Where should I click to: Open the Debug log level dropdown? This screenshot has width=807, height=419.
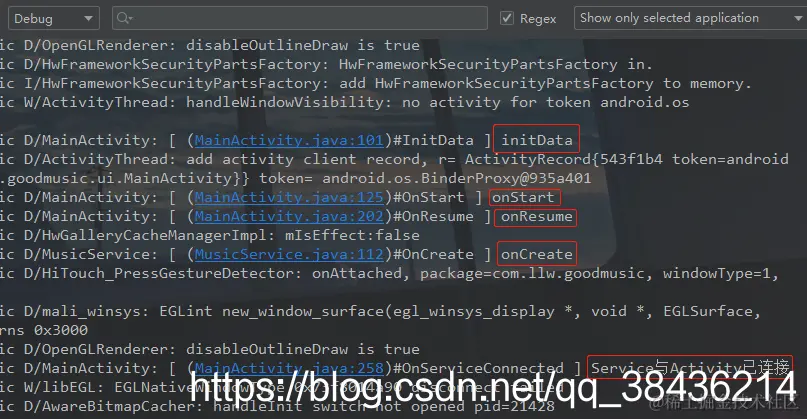pos(54,19)
